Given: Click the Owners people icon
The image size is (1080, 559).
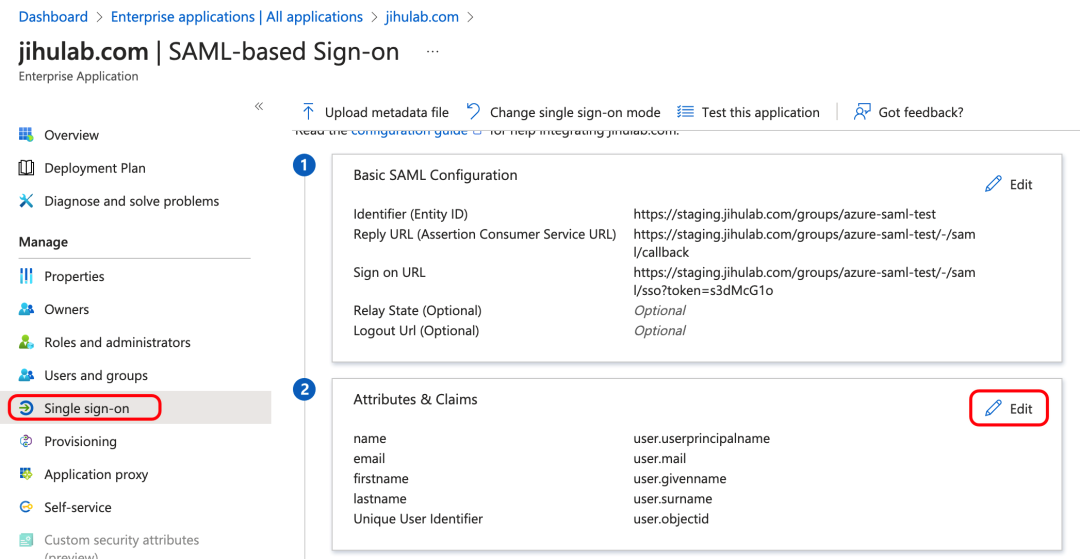Looking at the screenshot, I should (x=26, y=309).
